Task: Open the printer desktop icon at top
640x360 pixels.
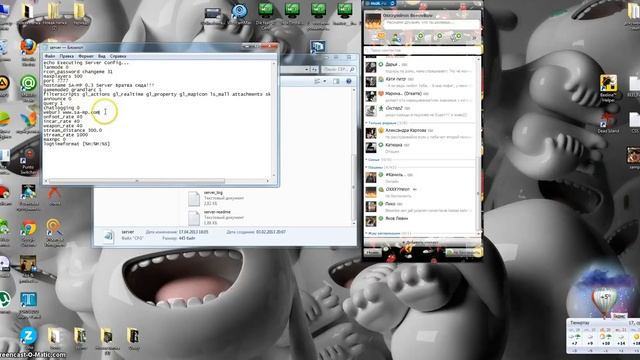Action: 212,15
